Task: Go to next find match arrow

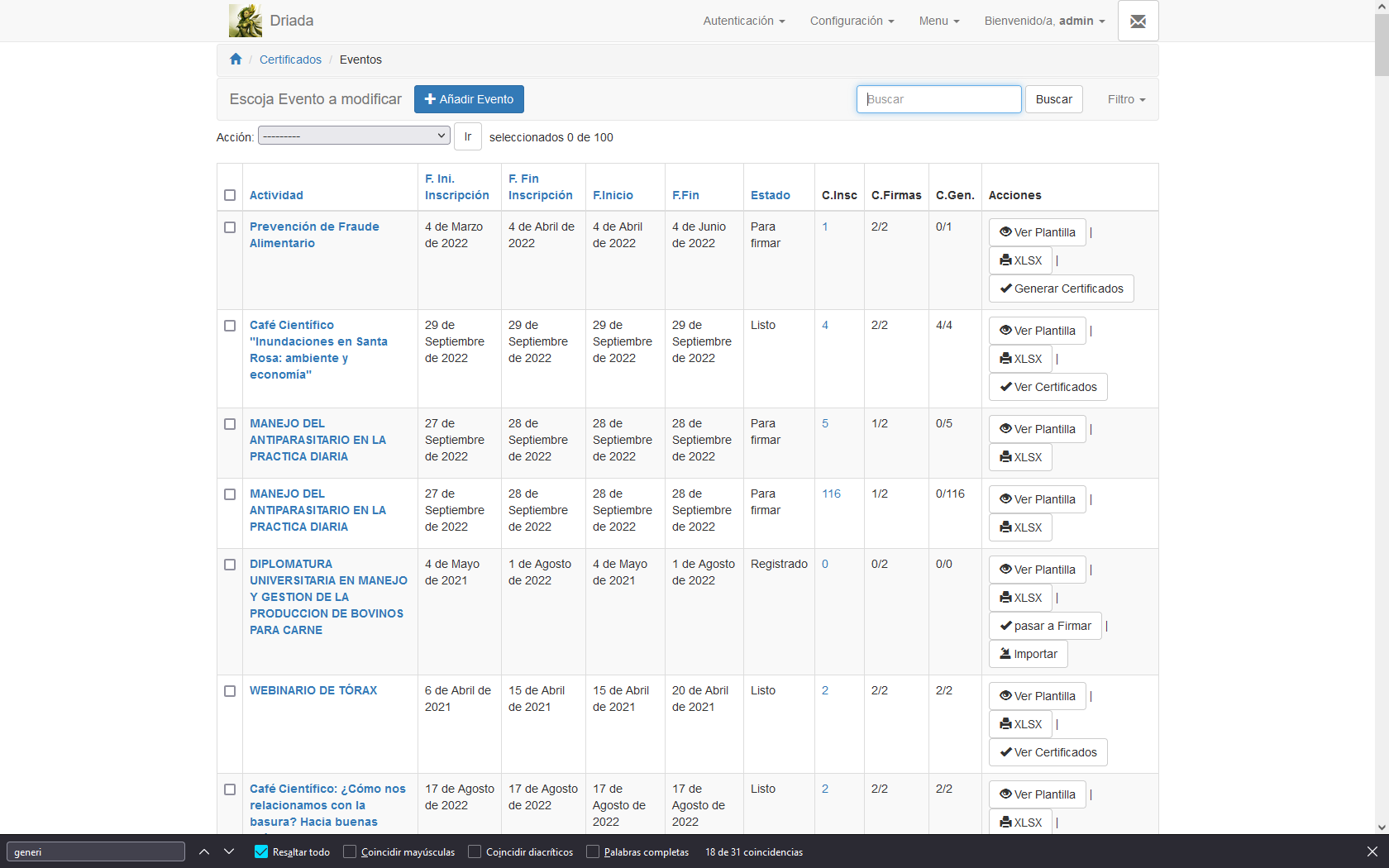Action: coord(229,851)
